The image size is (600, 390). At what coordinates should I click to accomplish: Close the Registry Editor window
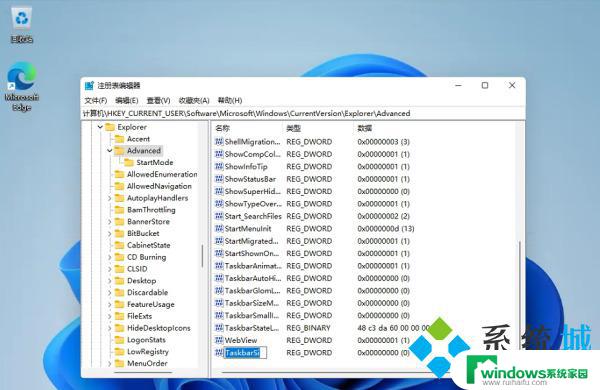(512, 85)
